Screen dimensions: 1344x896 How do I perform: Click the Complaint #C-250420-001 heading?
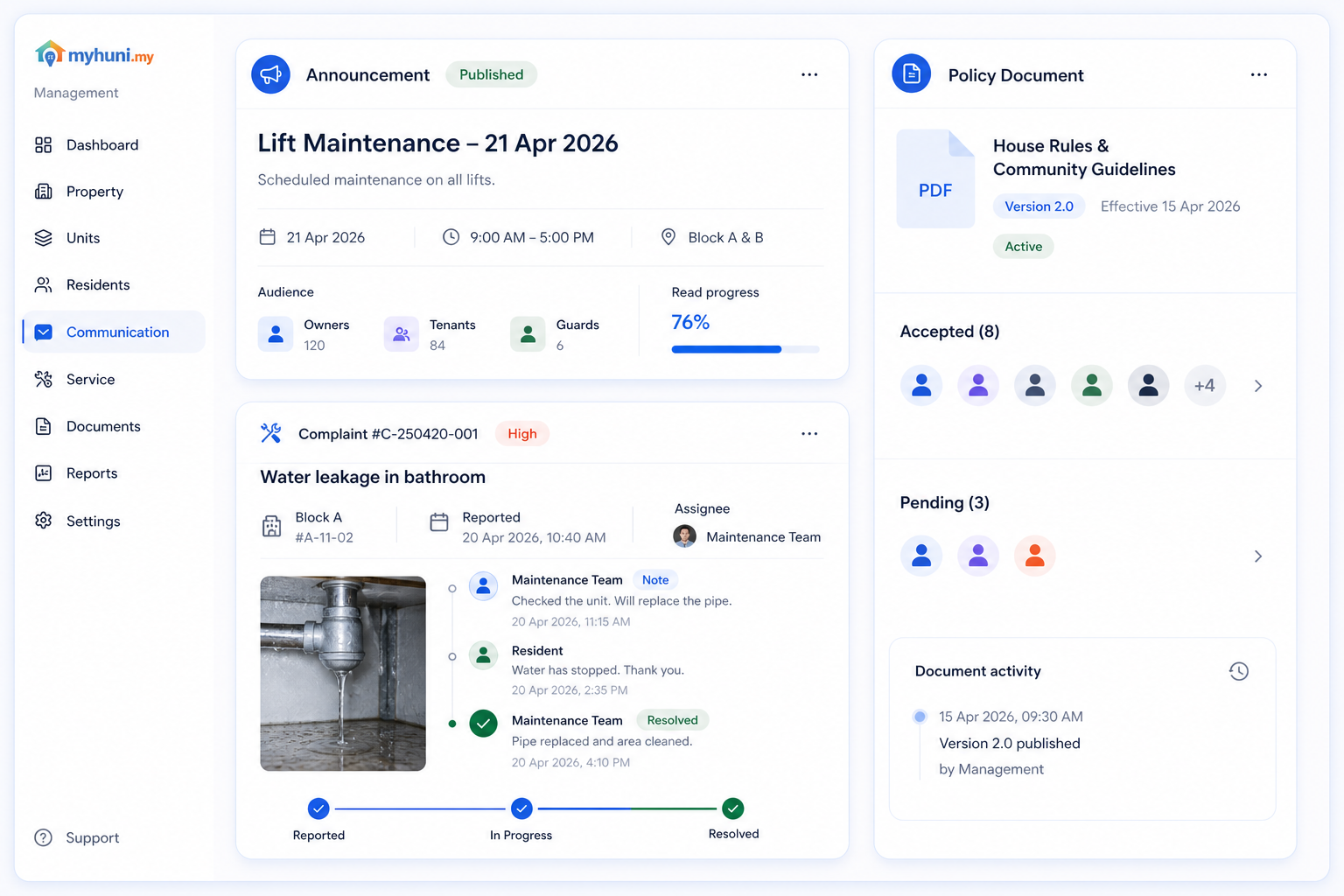pyautogui.click(x=388, y=434)
